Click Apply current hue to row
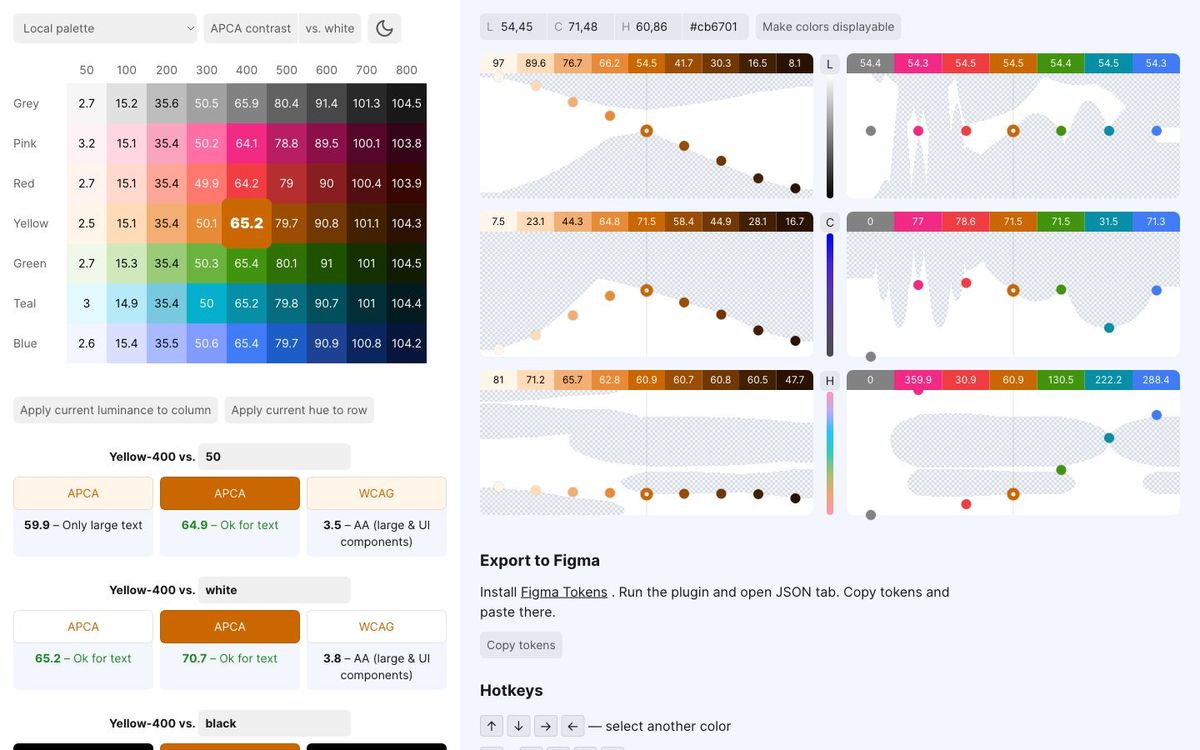The height and width of the screenshot is (750, 1200). point(299,410)
